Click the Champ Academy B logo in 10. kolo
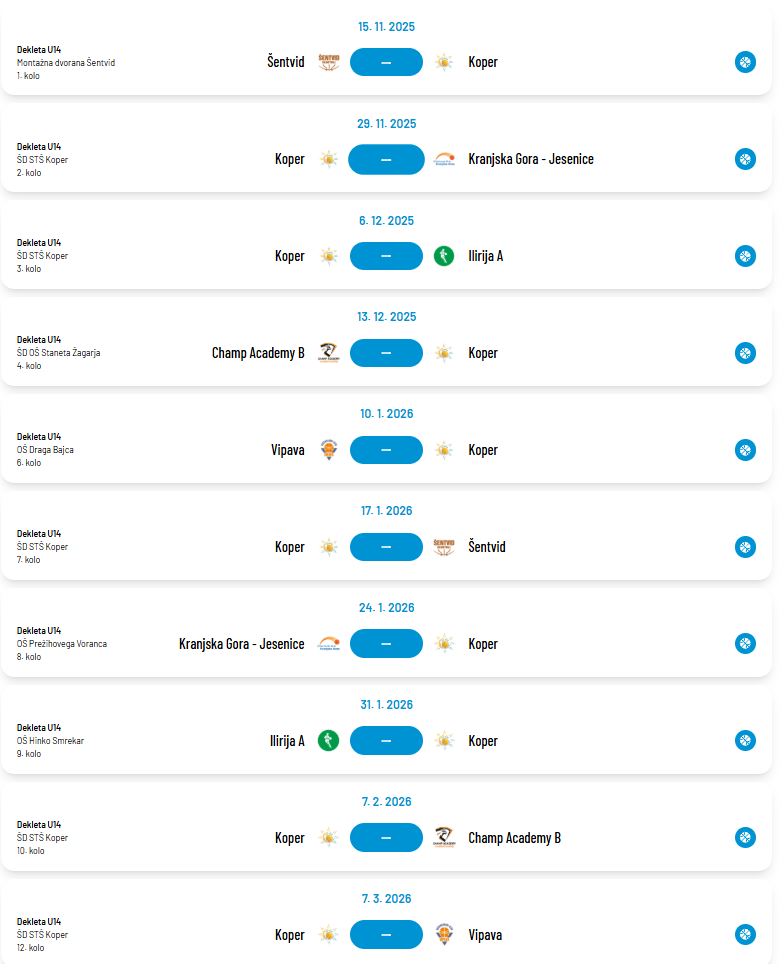The image size is (782, 964). pyautogui.click(x=444, y=838)
